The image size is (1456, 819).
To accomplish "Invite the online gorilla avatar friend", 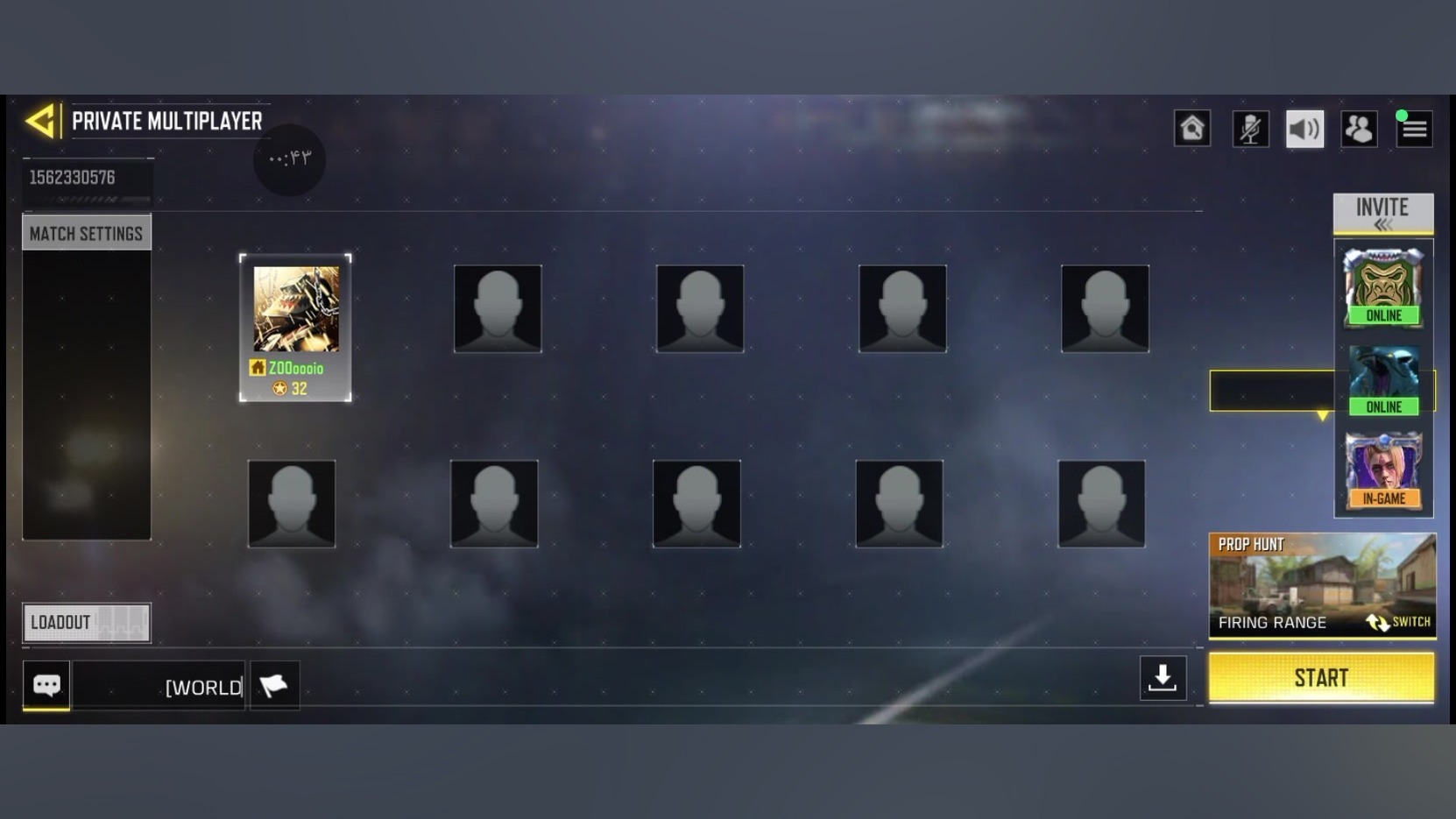I will click(x=1384, y=287).
